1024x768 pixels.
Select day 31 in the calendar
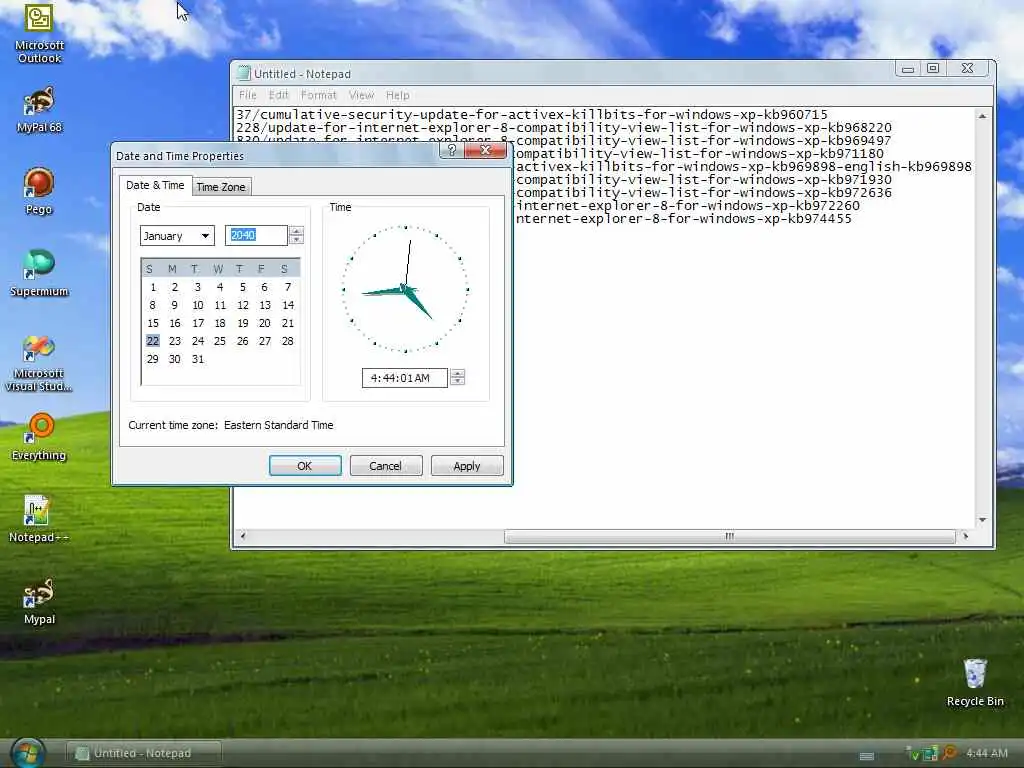pyautogui.click(x=198, y=359)
